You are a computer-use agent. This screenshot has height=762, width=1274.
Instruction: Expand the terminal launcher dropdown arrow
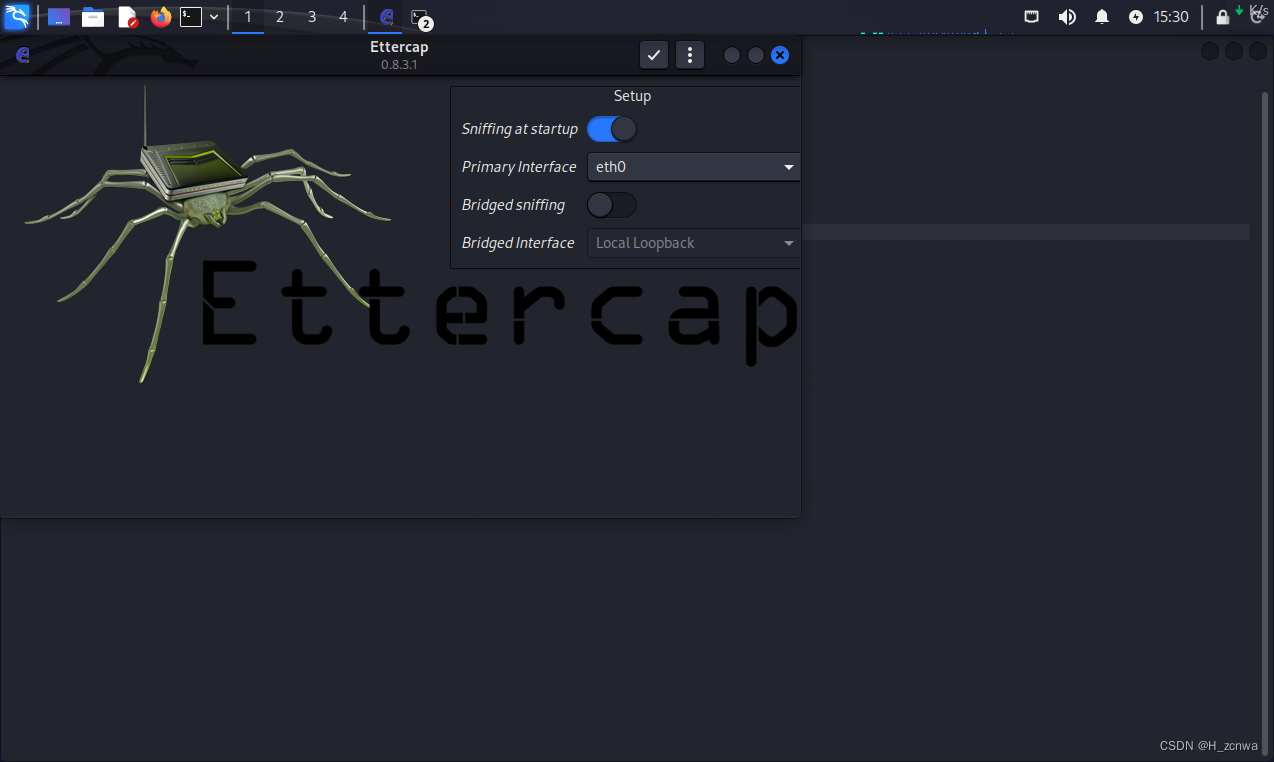point(214,17)
